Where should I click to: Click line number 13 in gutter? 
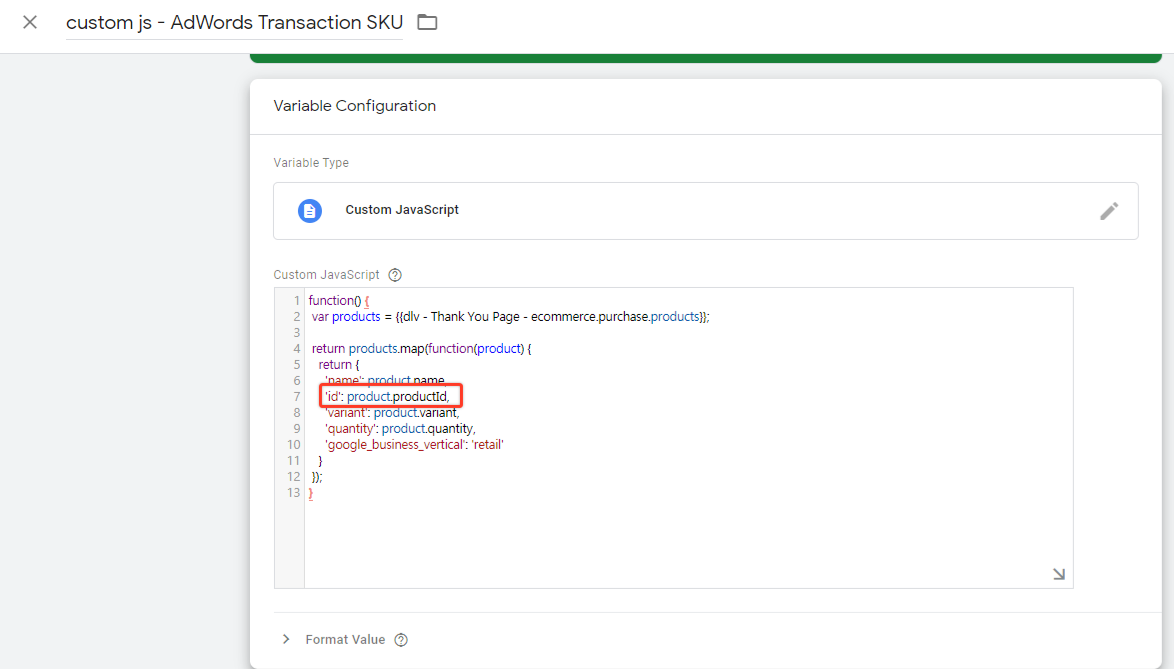293,492
